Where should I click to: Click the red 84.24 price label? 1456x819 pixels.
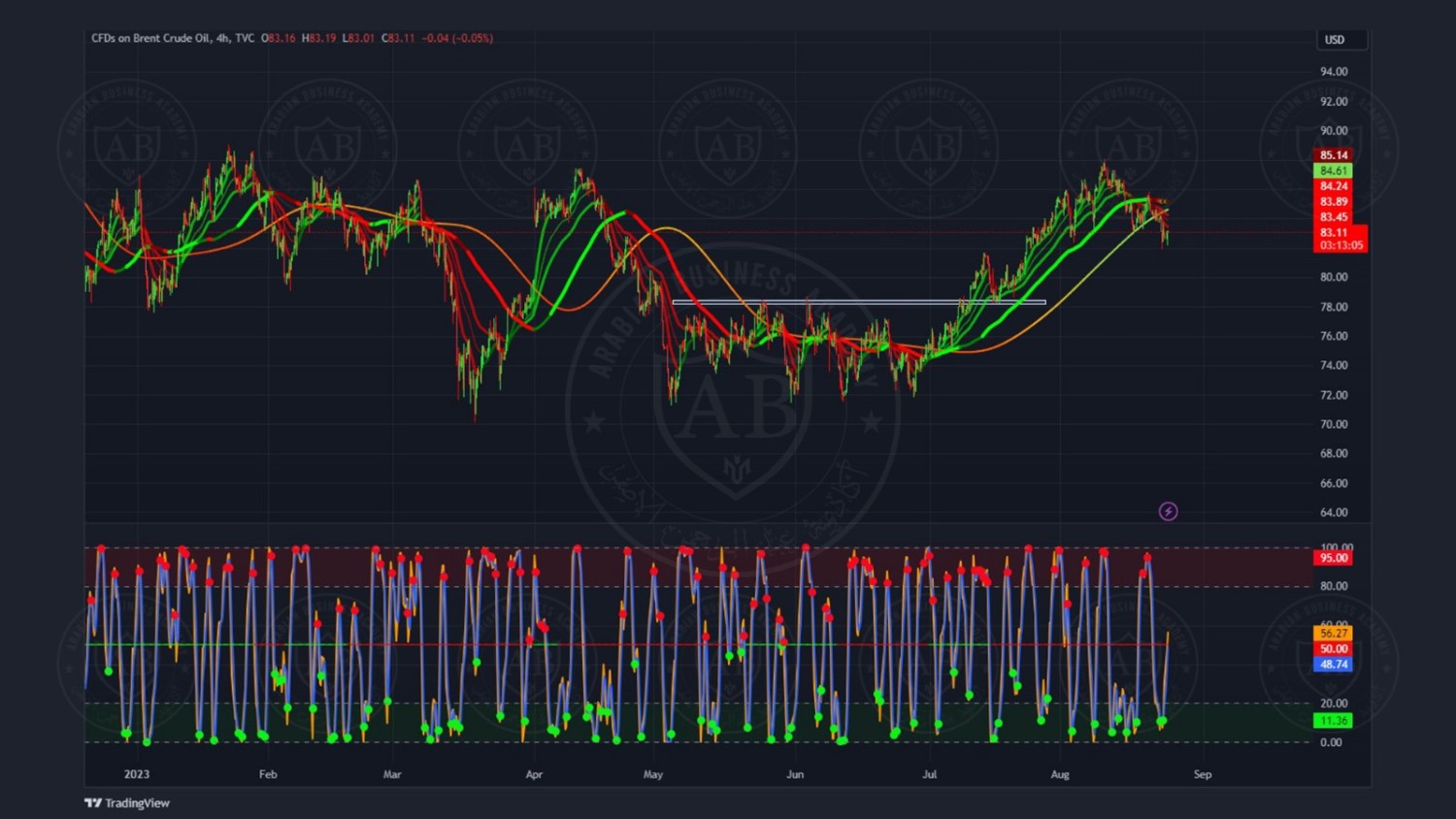tap(1333, 186)
